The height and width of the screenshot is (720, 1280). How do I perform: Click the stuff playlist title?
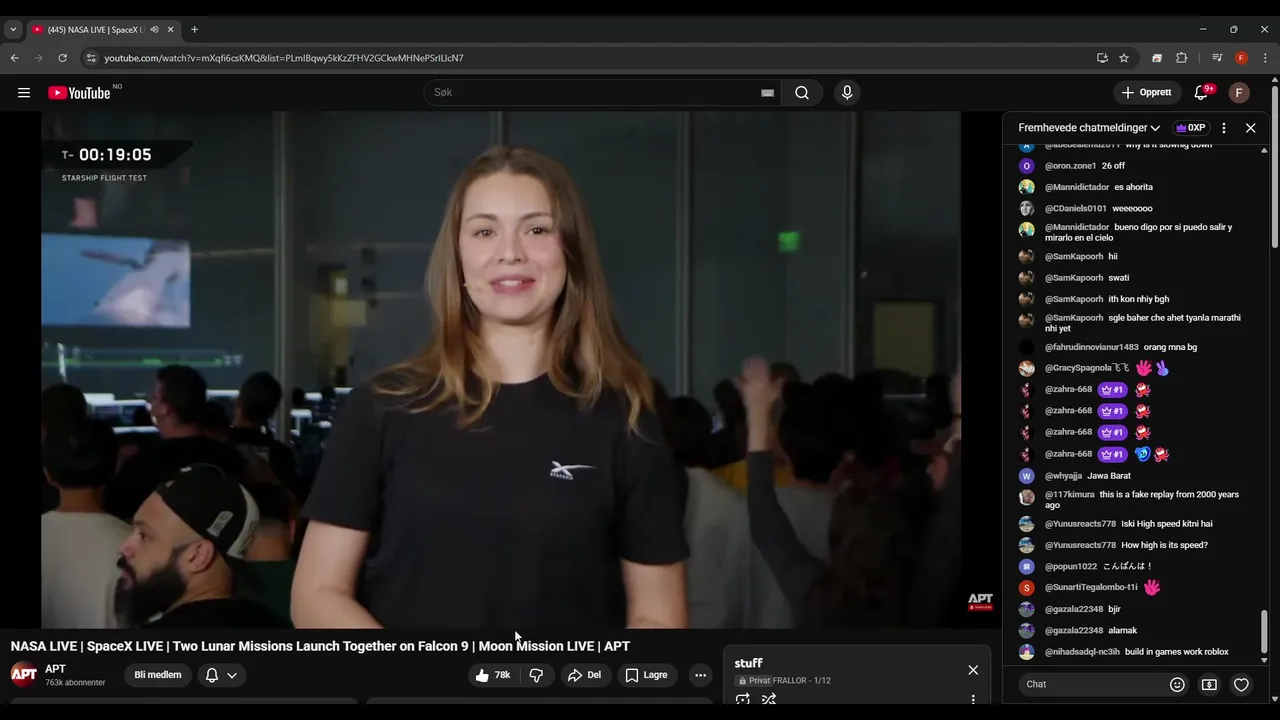tap(748, 663)
